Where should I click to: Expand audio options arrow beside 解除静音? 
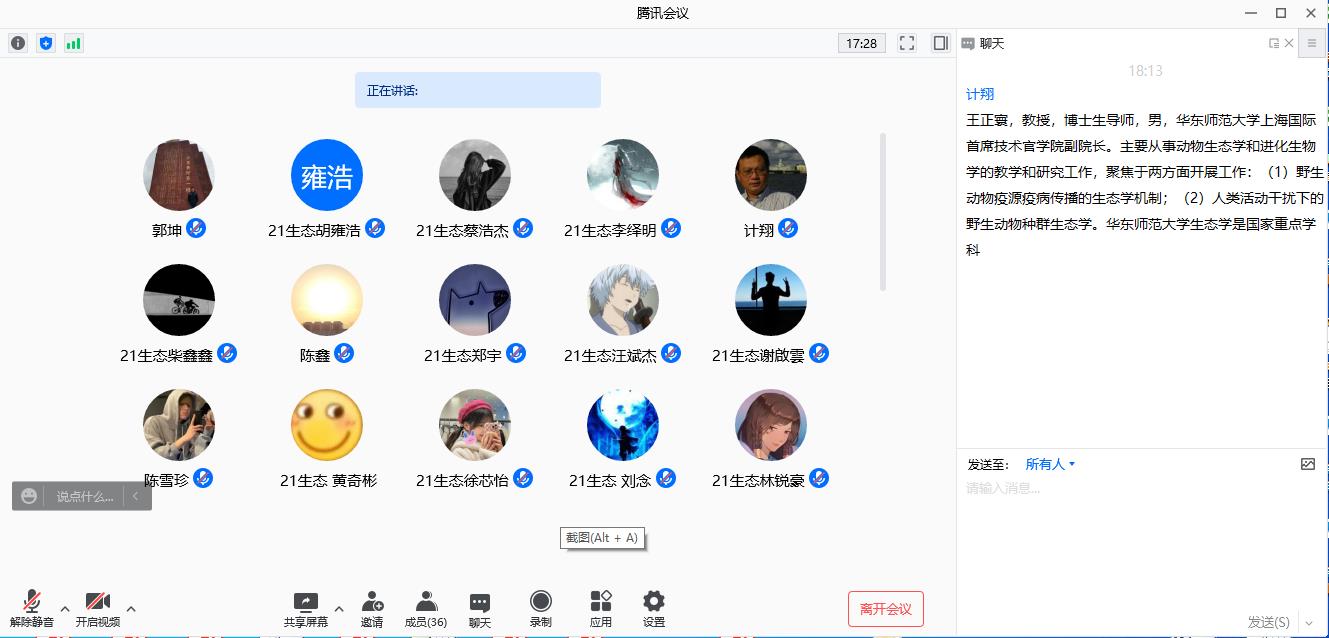(x=65, y=608)
